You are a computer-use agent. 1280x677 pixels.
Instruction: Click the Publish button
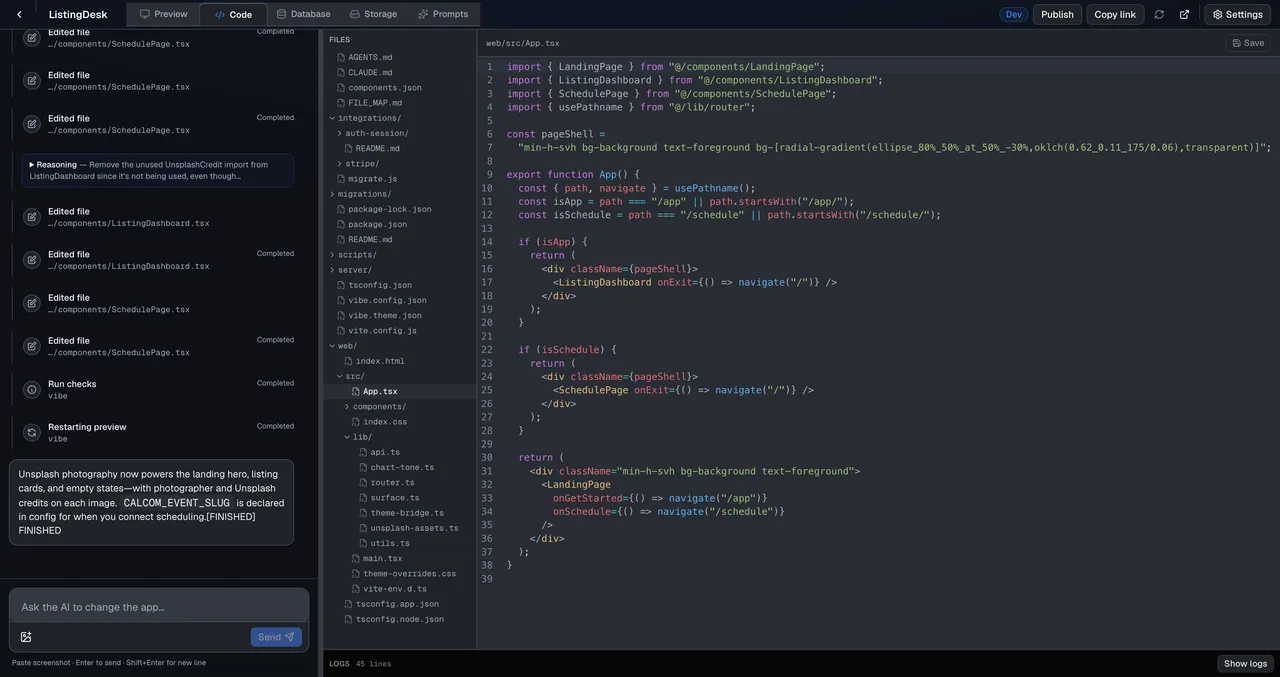1057,14
